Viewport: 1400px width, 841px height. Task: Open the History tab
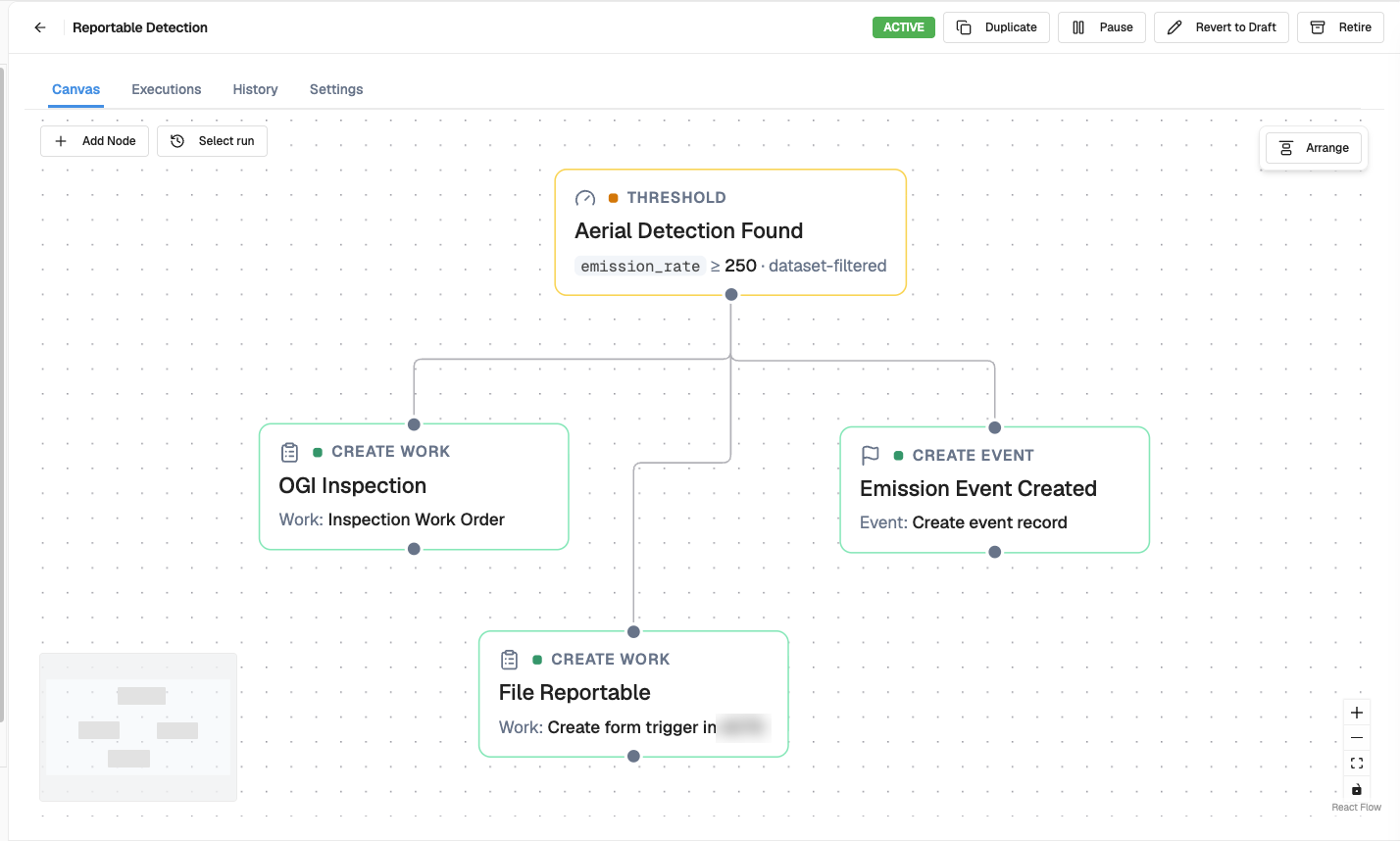point(256,89)
